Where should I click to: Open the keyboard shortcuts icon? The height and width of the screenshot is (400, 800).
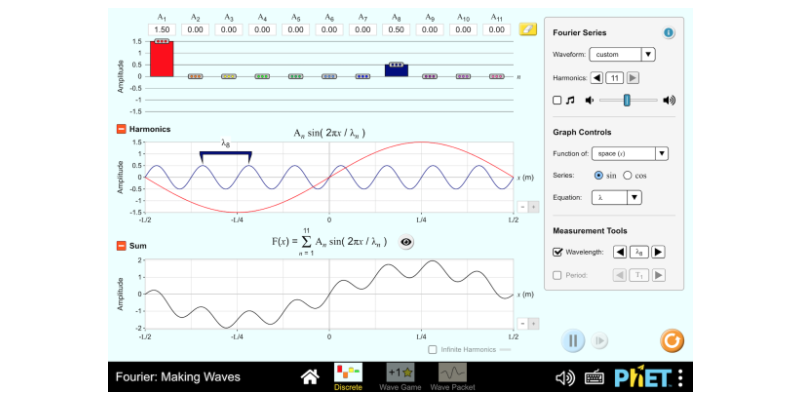coord(594,378)
